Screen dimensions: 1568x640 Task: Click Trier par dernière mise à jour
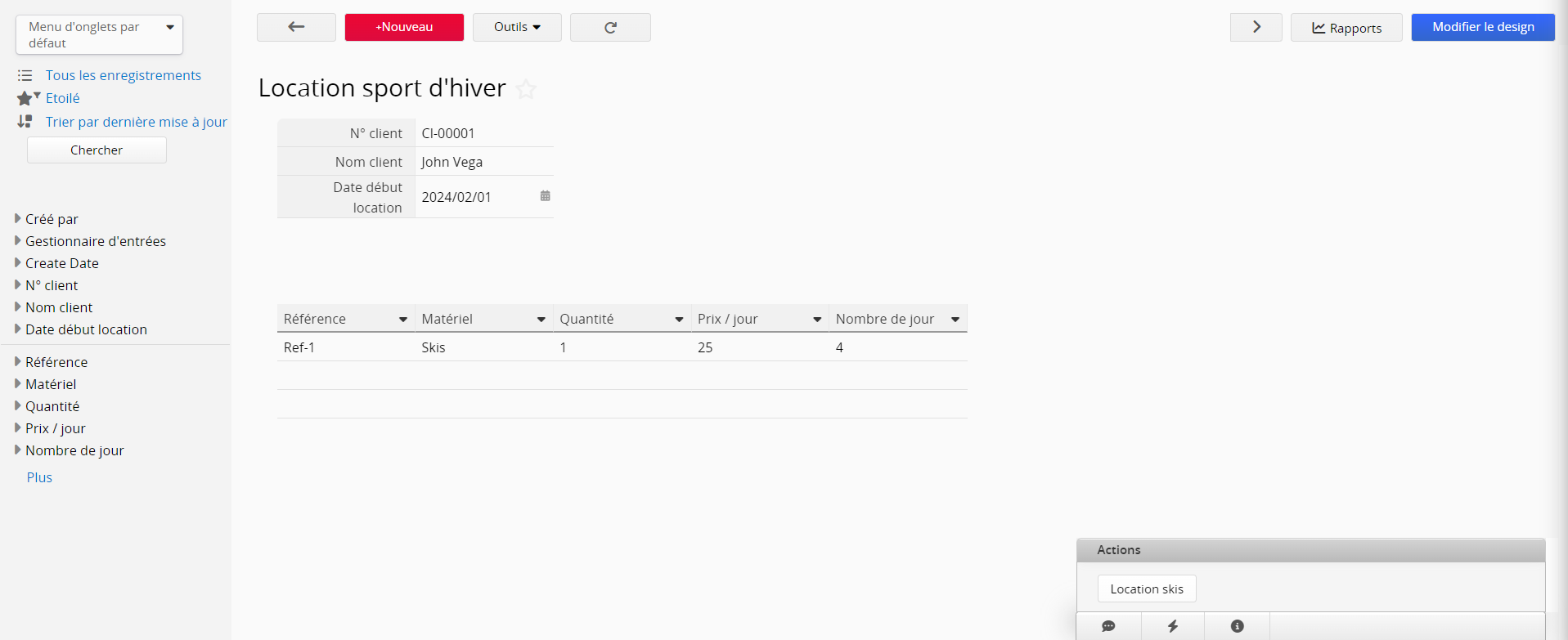point(136,122)
